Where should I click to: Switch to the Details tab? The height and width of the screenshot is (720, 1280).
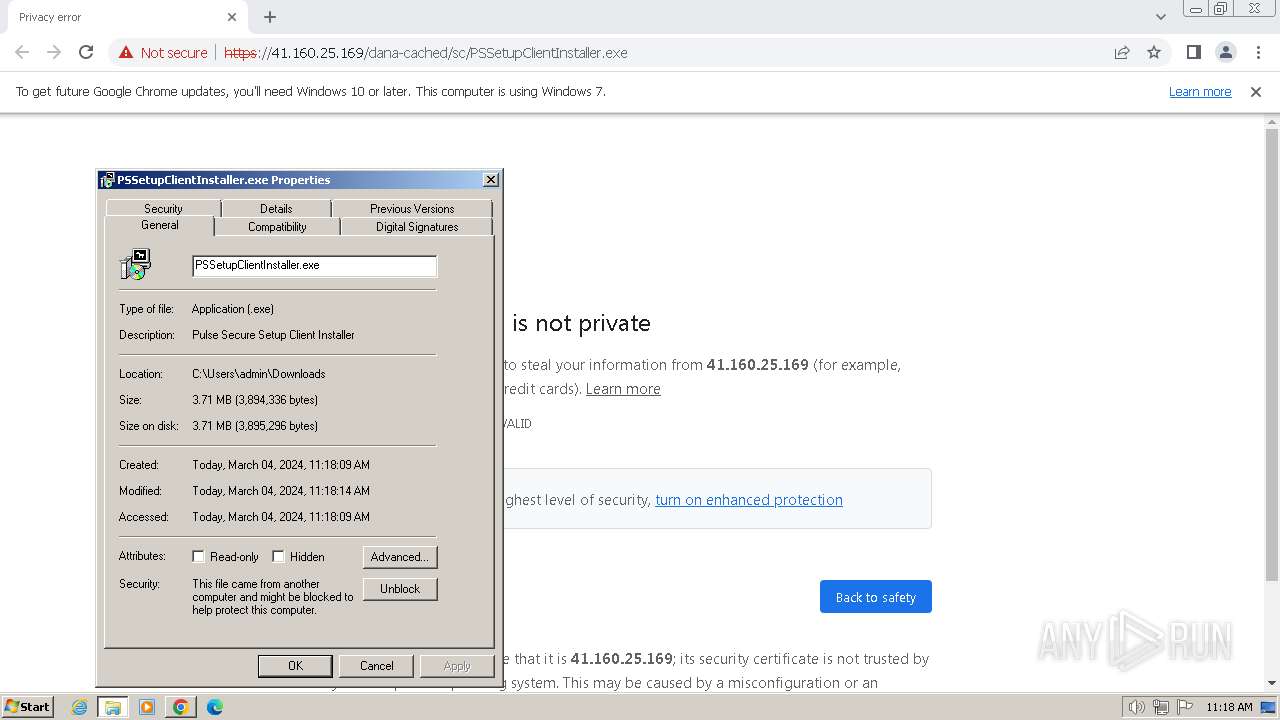click(x=276, y=209)
